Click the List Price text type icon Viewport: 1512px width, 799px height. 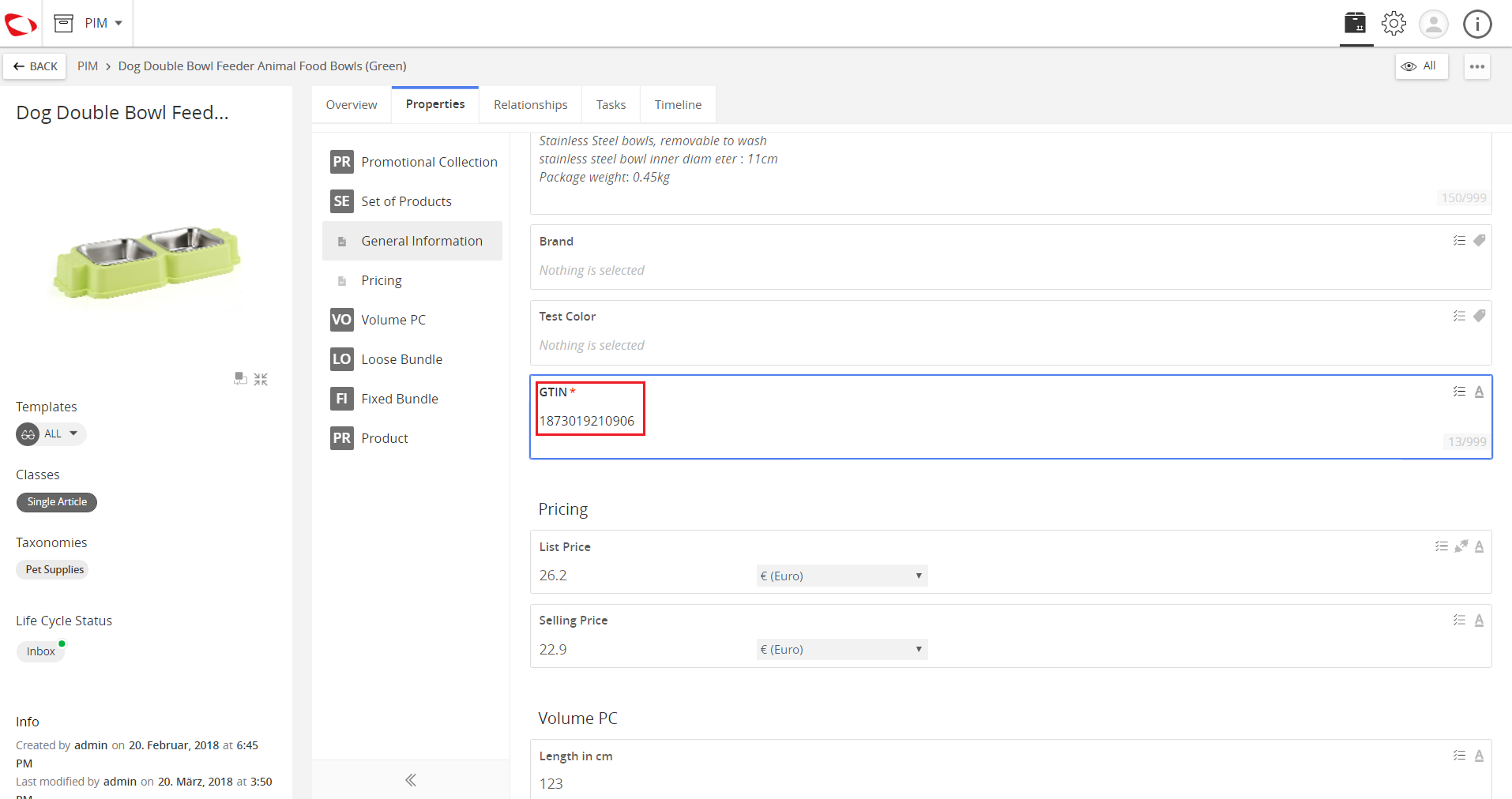(1479, 546)
